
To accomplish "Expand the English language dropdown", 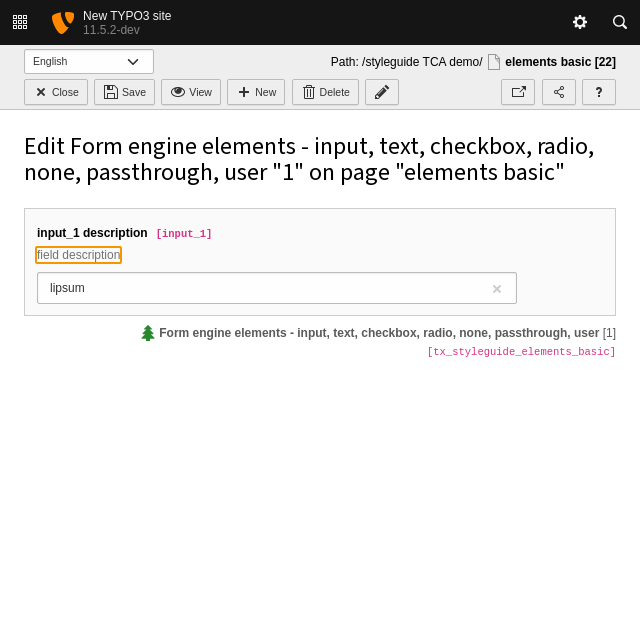I will pyautogui.click(x=89, y=61).
